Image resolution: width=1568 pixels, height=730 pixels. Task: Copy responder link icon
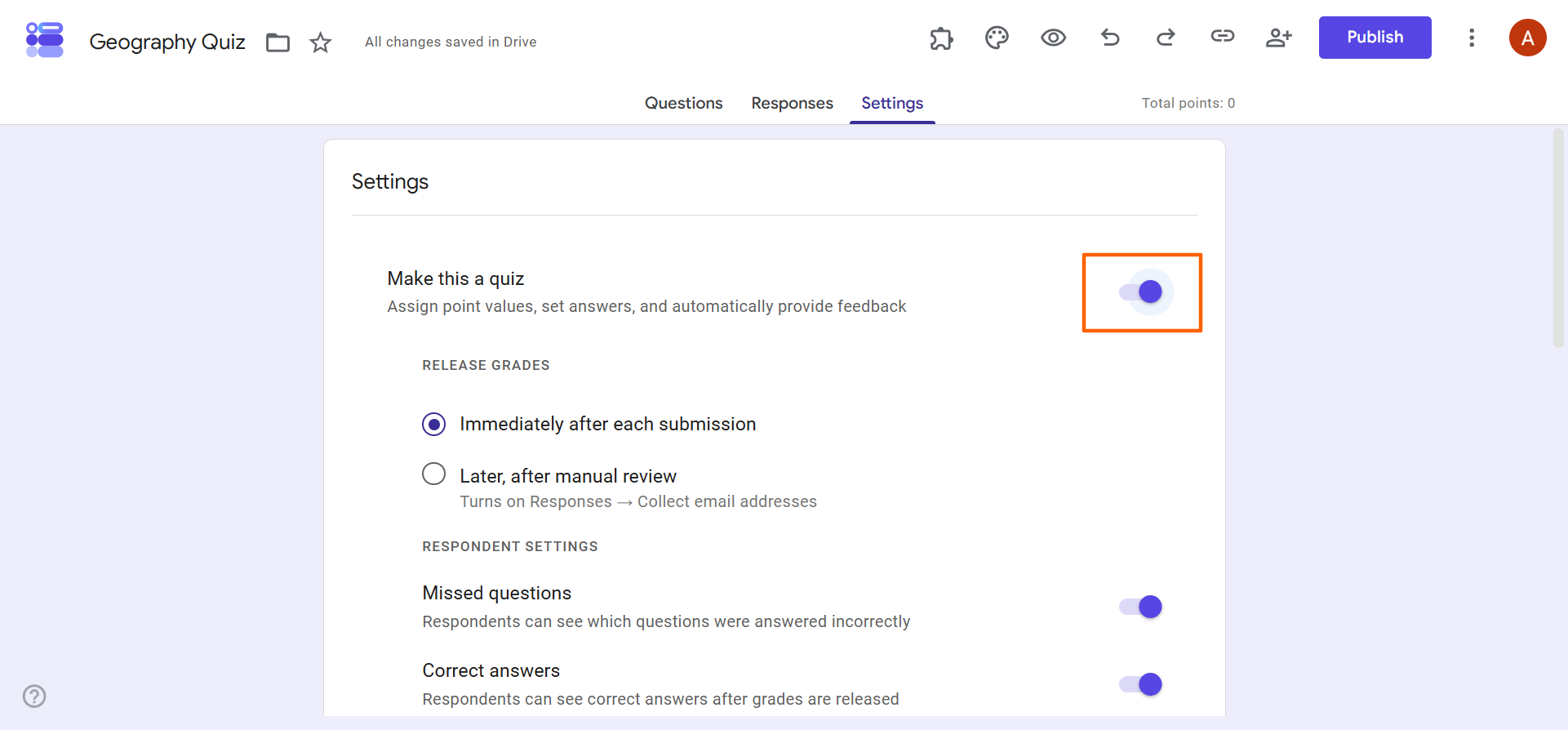1222,36
